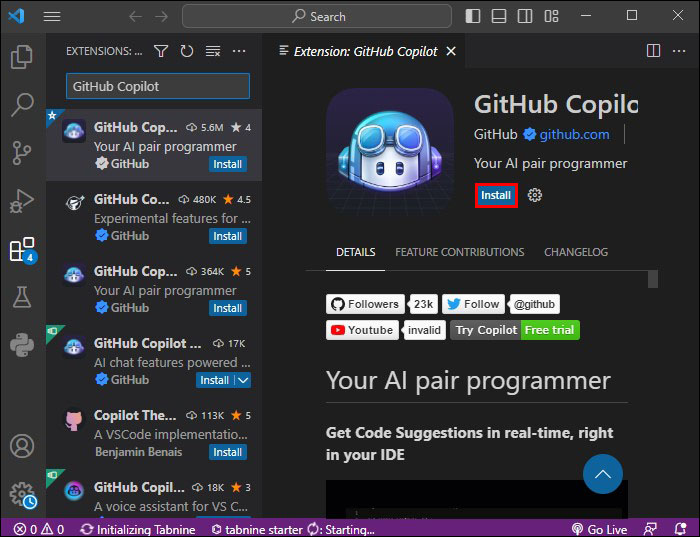700x537 pixels.
Task: Open the Extensions view icon
Action: tap(22, 249)
